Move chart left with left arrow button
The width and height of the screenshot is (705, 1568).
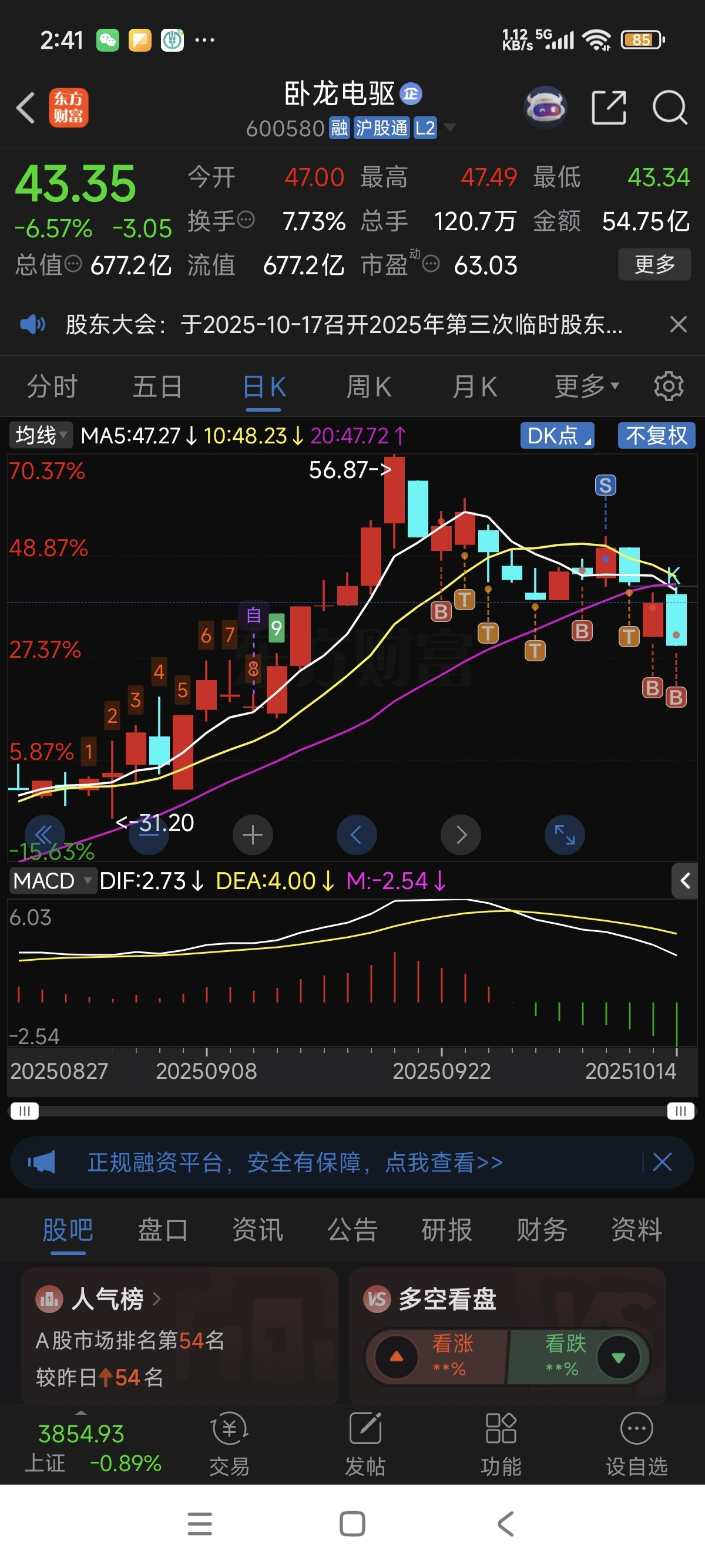[357, 835]
